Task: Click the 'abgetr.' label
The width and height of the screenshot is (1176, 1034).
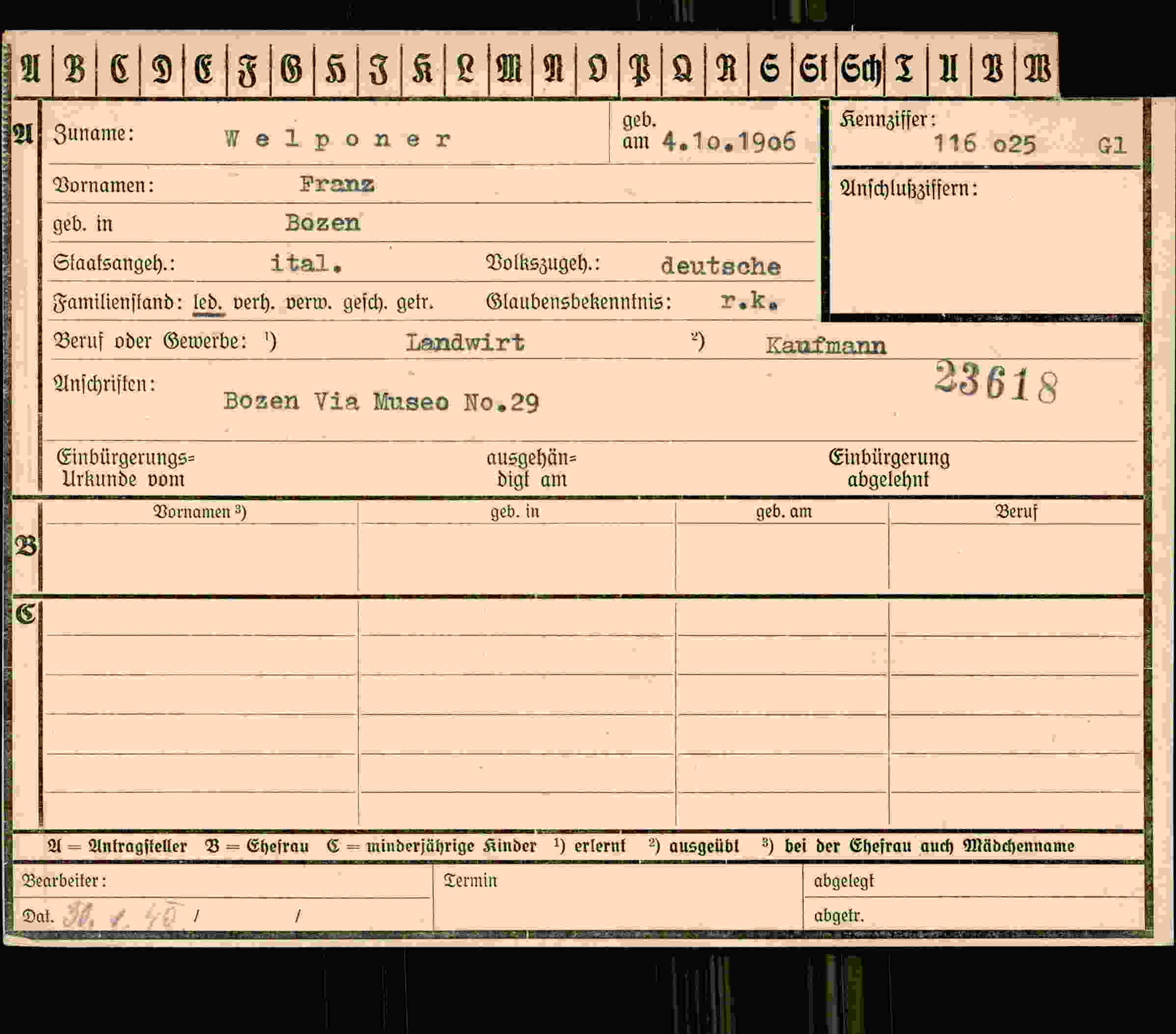Action: [839, 915]
